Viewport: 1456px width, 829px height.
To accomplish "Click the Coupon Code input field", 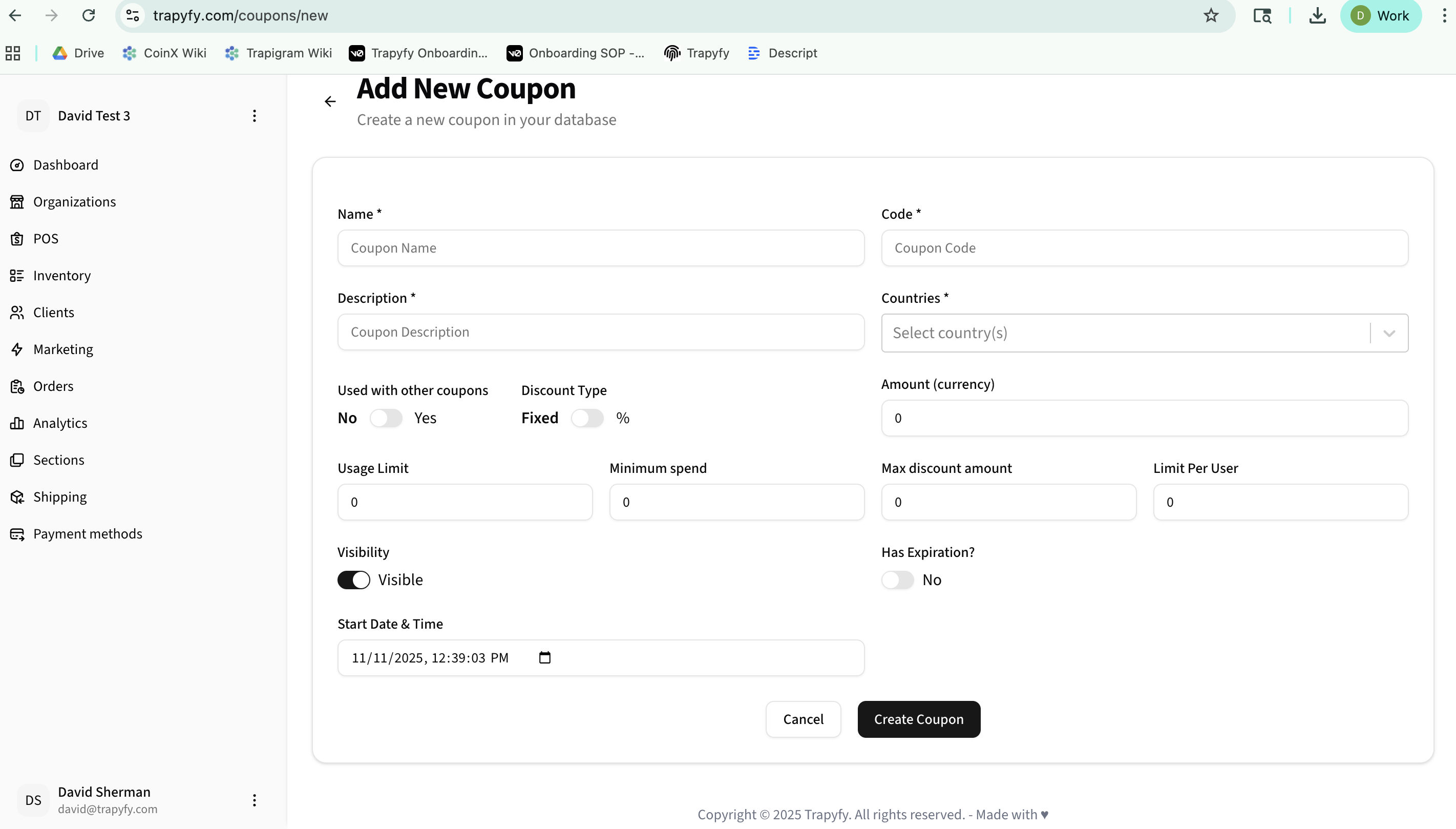I will 1145,247.
